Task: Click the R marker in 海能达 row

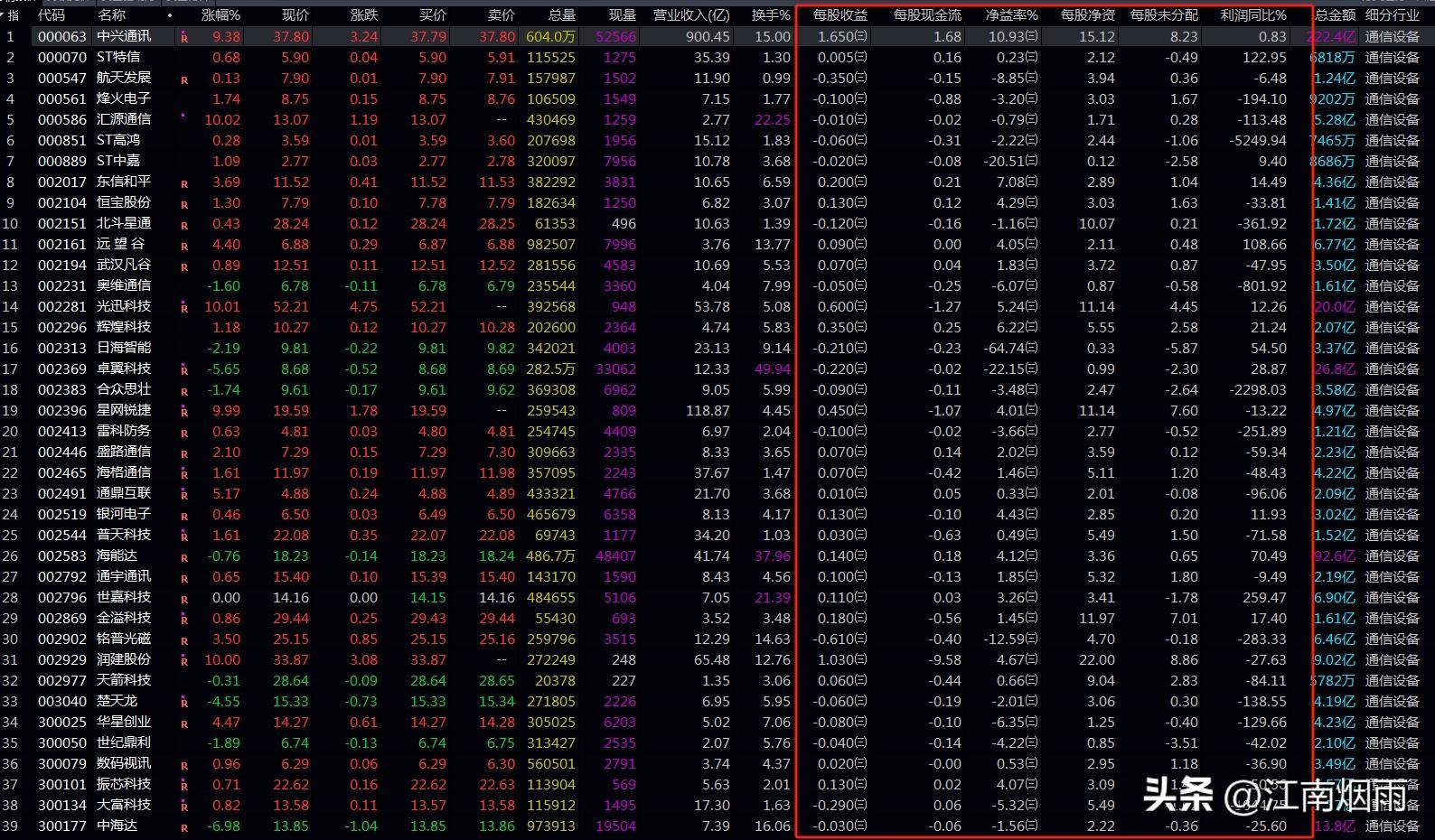Action: coord(184,557)
